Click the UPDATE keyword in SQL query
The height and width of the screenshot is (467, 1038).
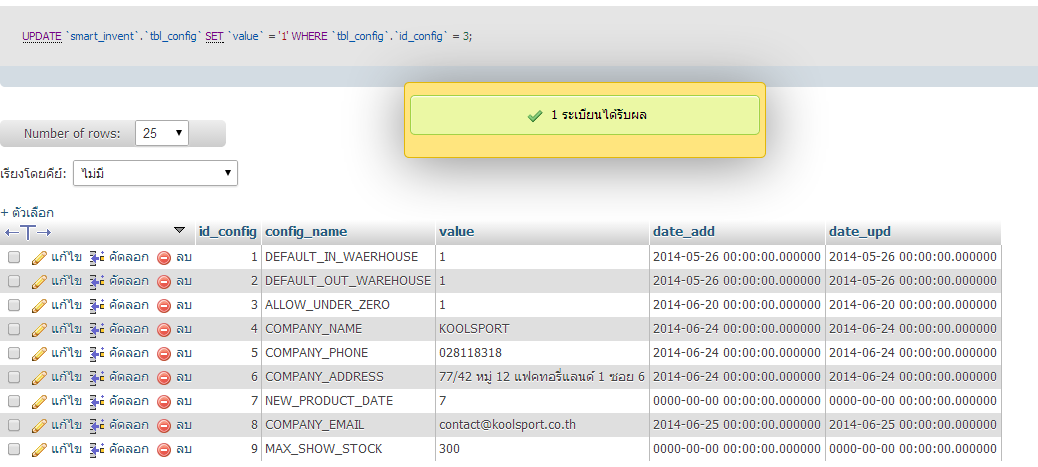point(42,36)
